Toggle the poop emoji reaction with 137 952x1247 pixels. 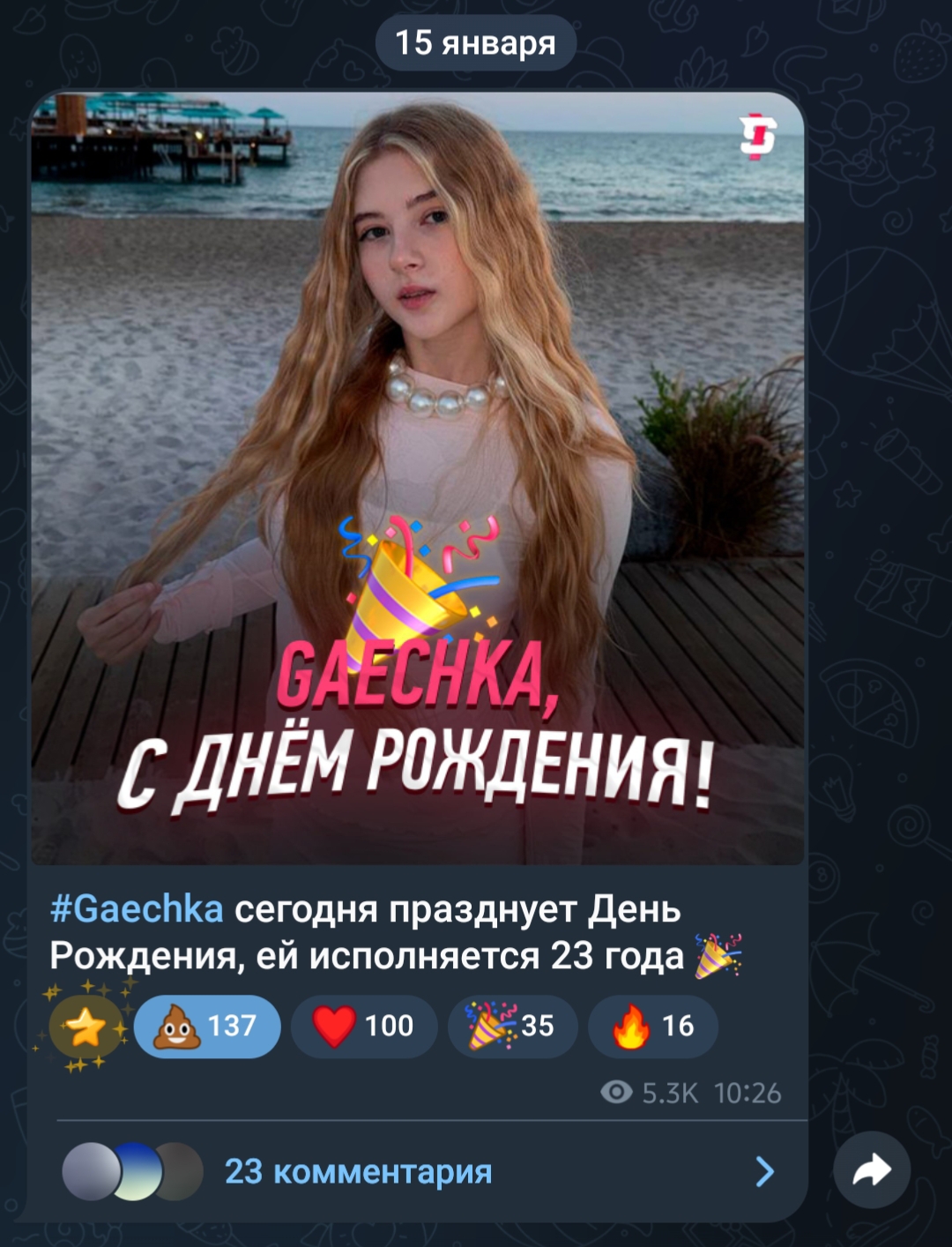tap(207, 1026)
